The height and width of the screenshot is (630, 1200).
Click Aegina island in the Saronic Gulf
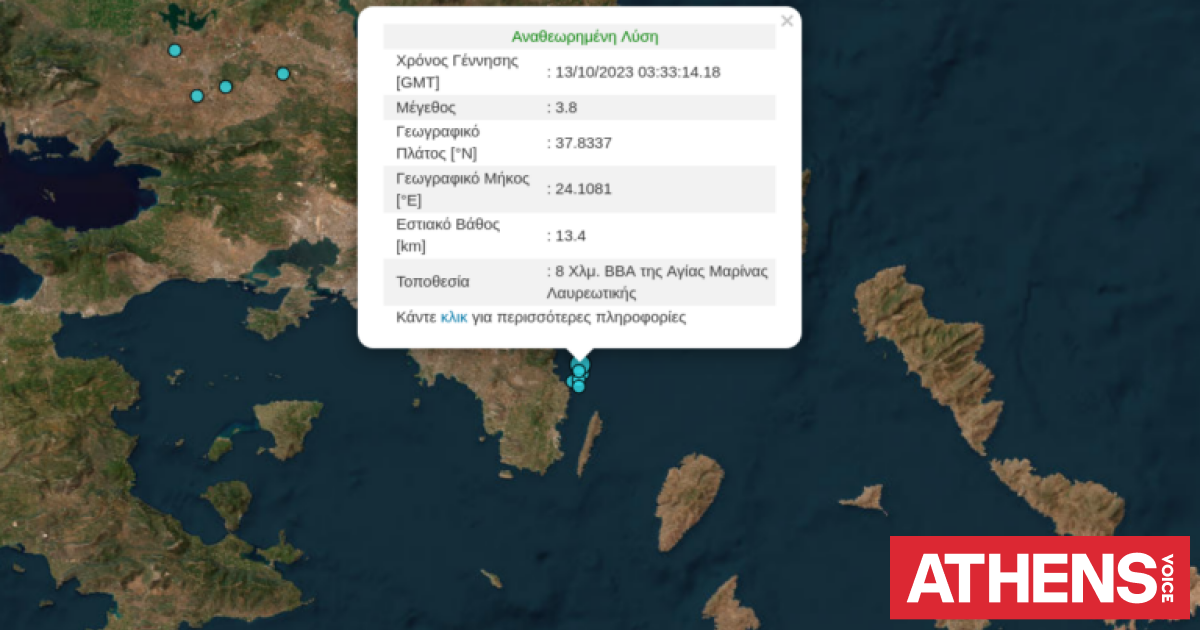tap(289, 427)
